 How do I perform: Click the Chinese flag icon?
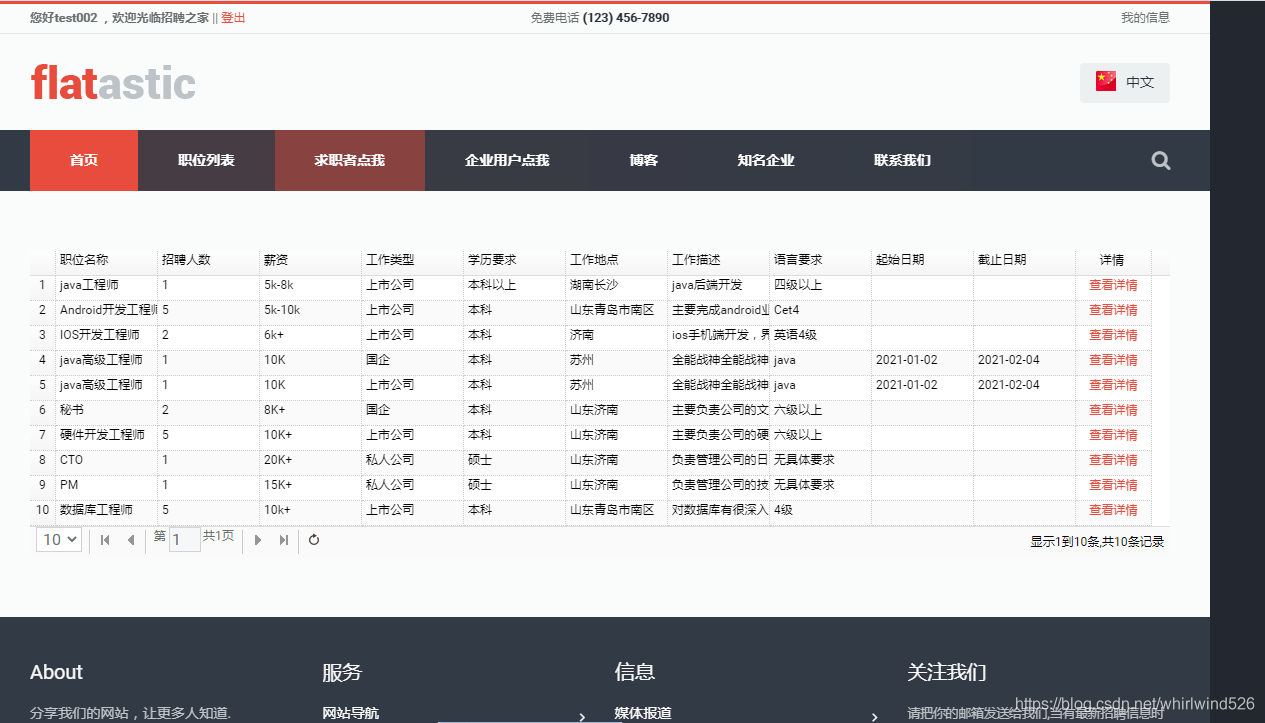pos(1105,82)
